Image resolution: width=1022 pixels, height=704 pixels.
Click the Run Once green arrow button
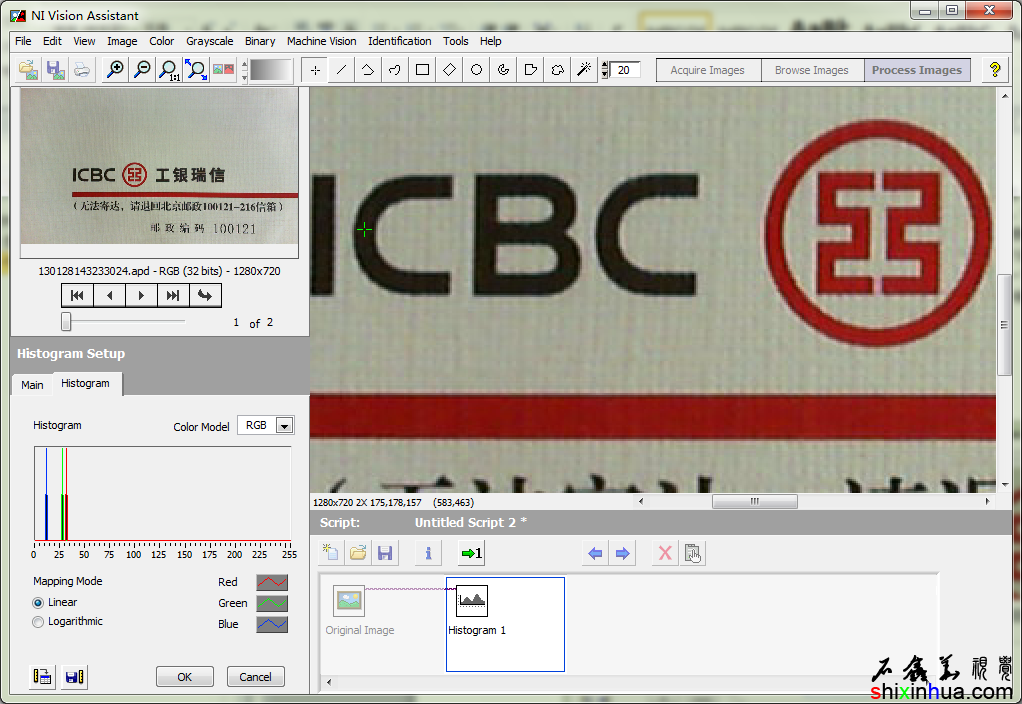(x=471, y=553)
